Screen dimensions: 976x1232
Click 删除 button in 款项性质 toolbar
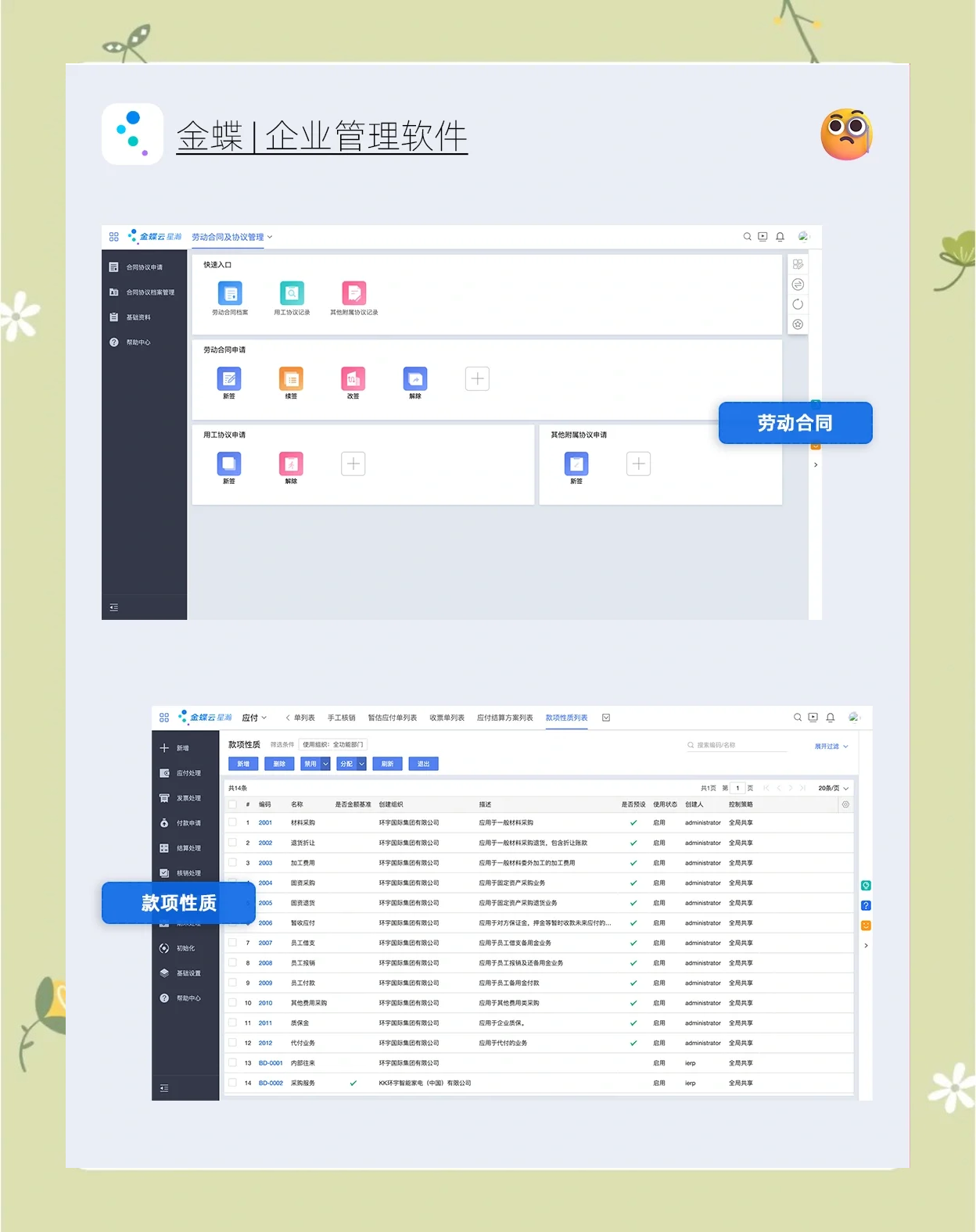click(x=279, y=764)
